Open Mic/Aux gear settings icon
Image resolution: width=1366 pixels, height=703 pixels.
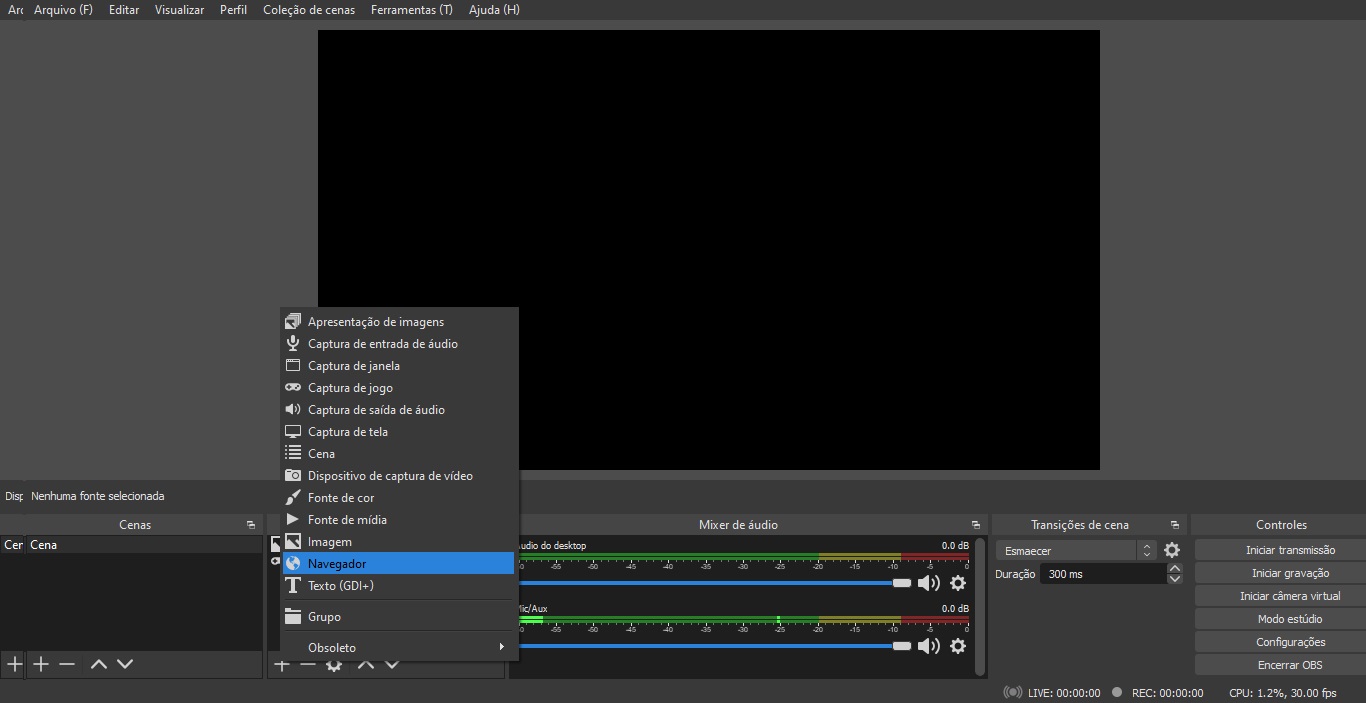[x=958, y=646]
